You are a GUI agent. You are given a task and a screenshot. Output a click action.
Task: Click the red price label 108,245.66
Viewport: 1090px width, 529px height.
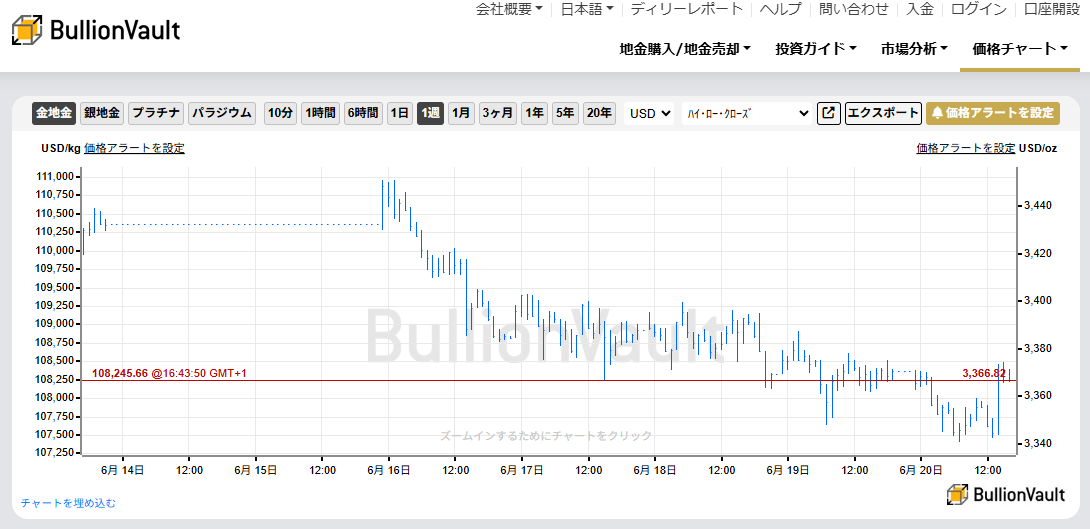coord(120,373)
